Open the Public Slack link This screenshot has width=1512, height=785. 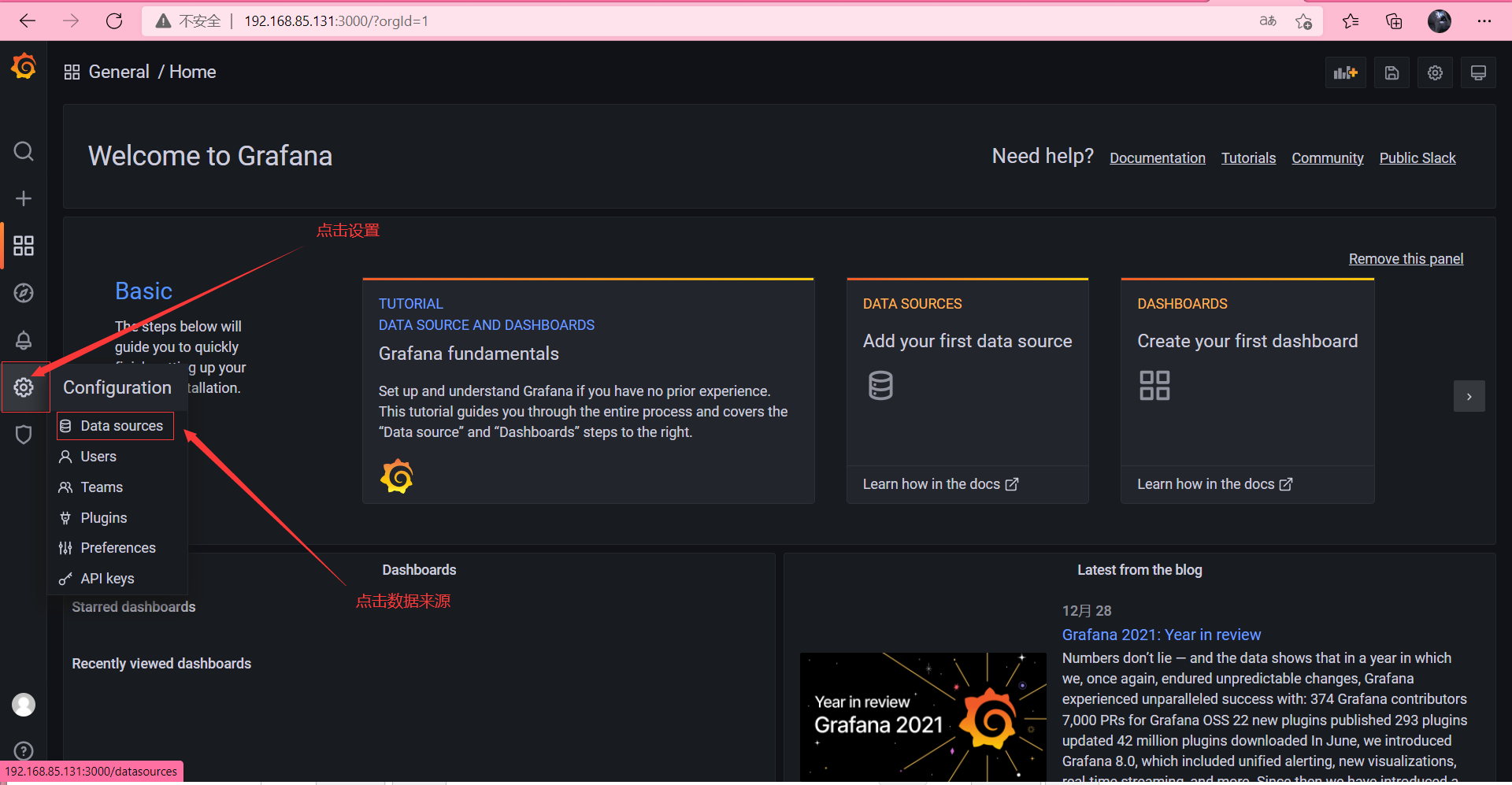point(1417,158)
